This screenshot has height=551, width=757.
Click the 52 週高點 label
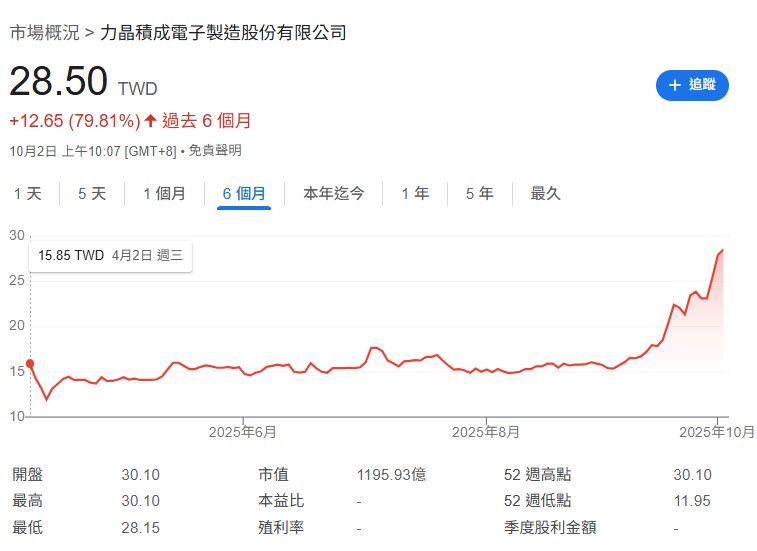coord(537,475)
